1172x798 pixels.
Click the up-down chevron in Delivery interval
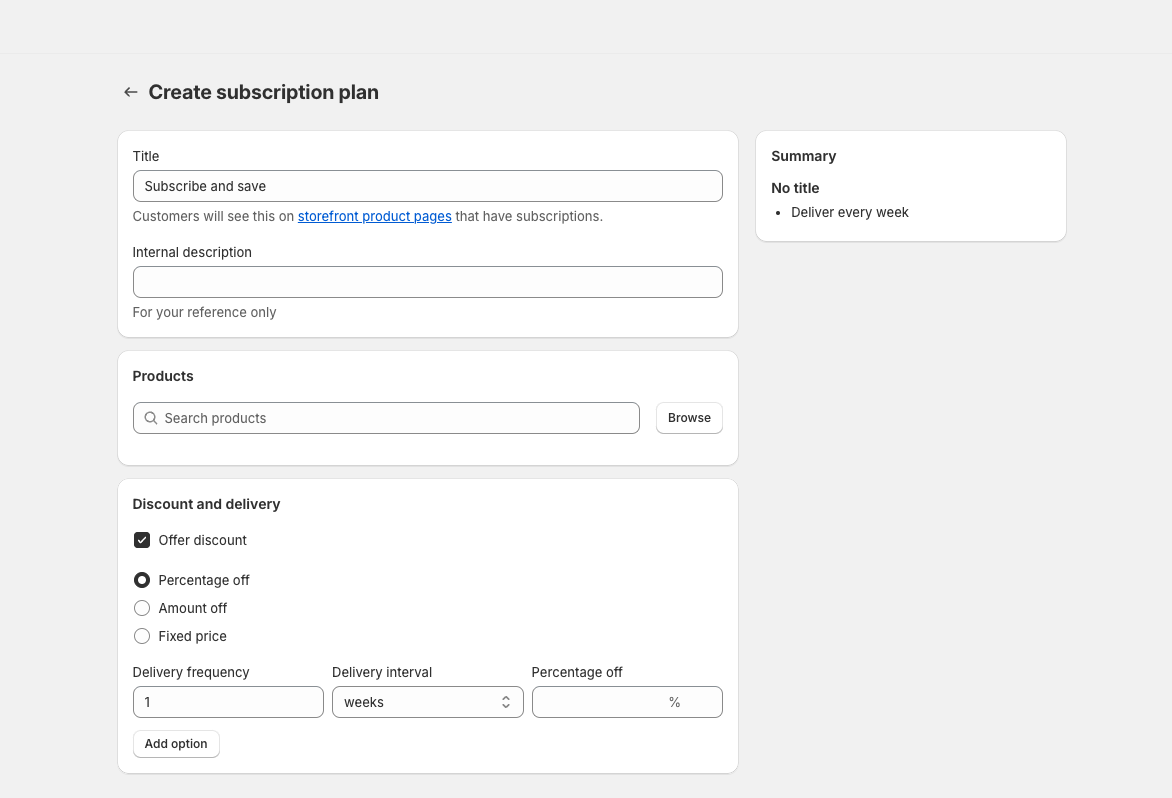tap(506, 702)
